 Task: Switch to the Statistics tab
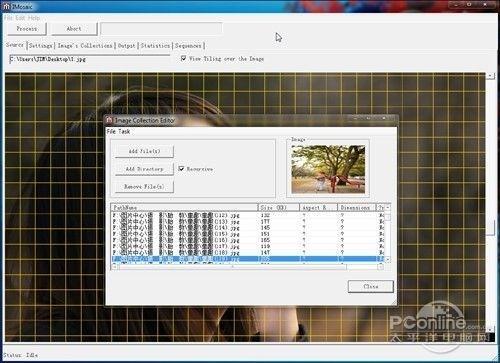coord(155,46)
